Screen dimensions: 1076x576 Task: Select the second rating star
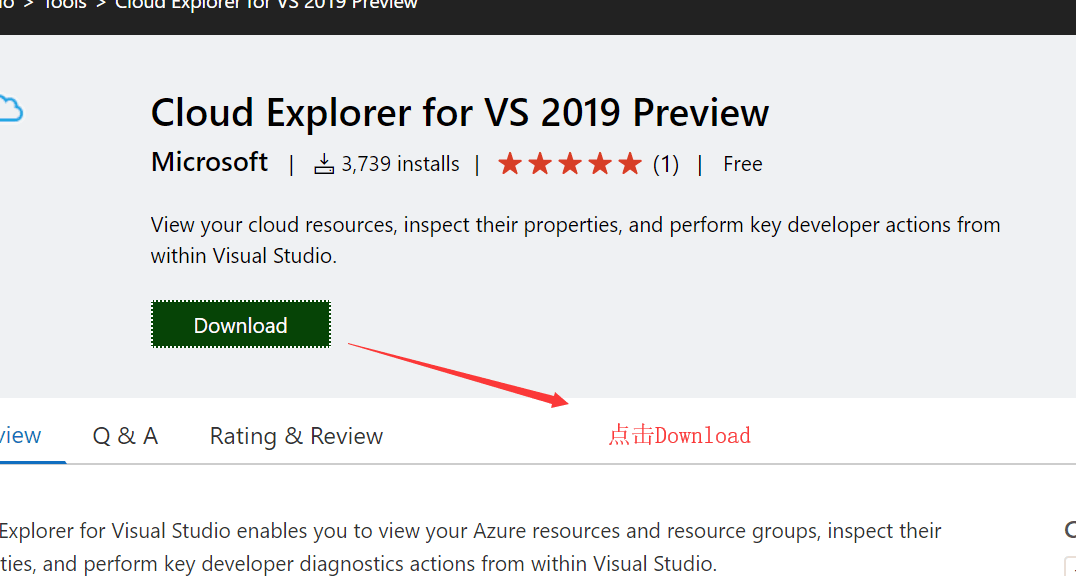(x=540, y=164)
